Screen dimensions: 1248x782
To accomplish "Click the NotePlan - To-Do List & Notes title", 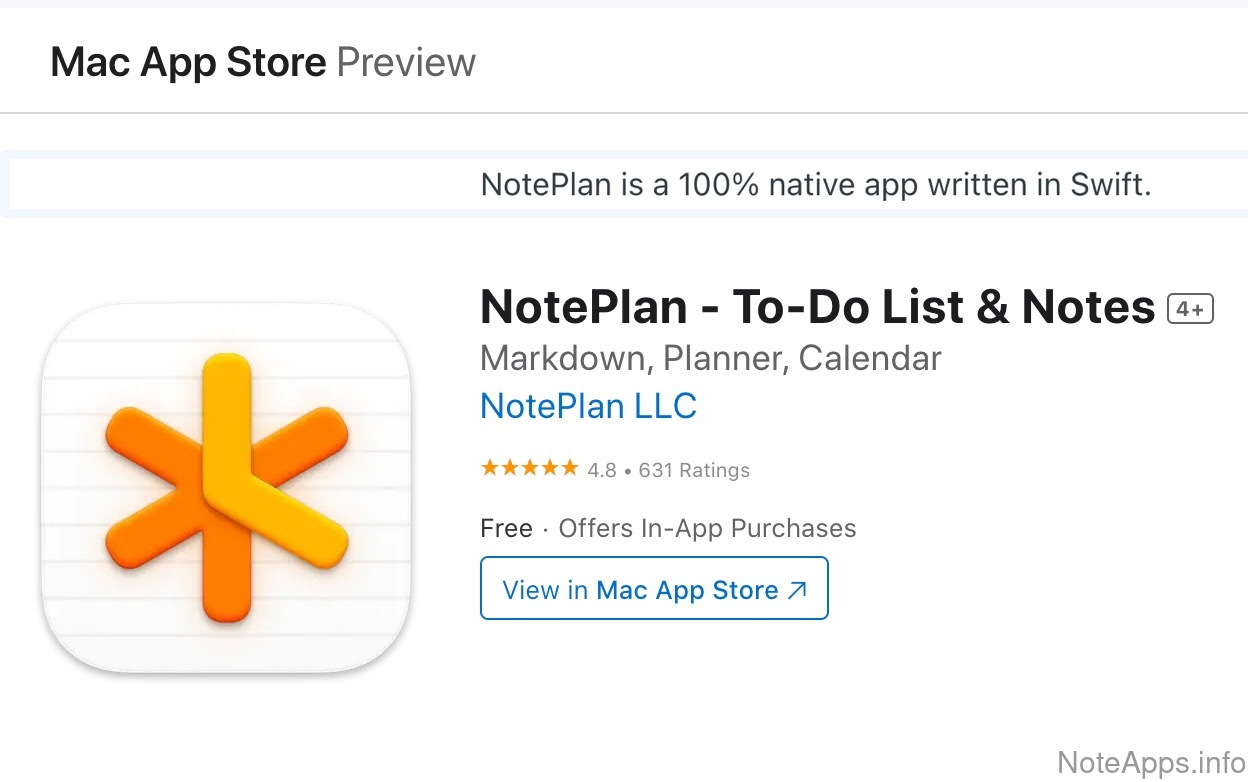I will pyautogui.click(x=817, y=307).
